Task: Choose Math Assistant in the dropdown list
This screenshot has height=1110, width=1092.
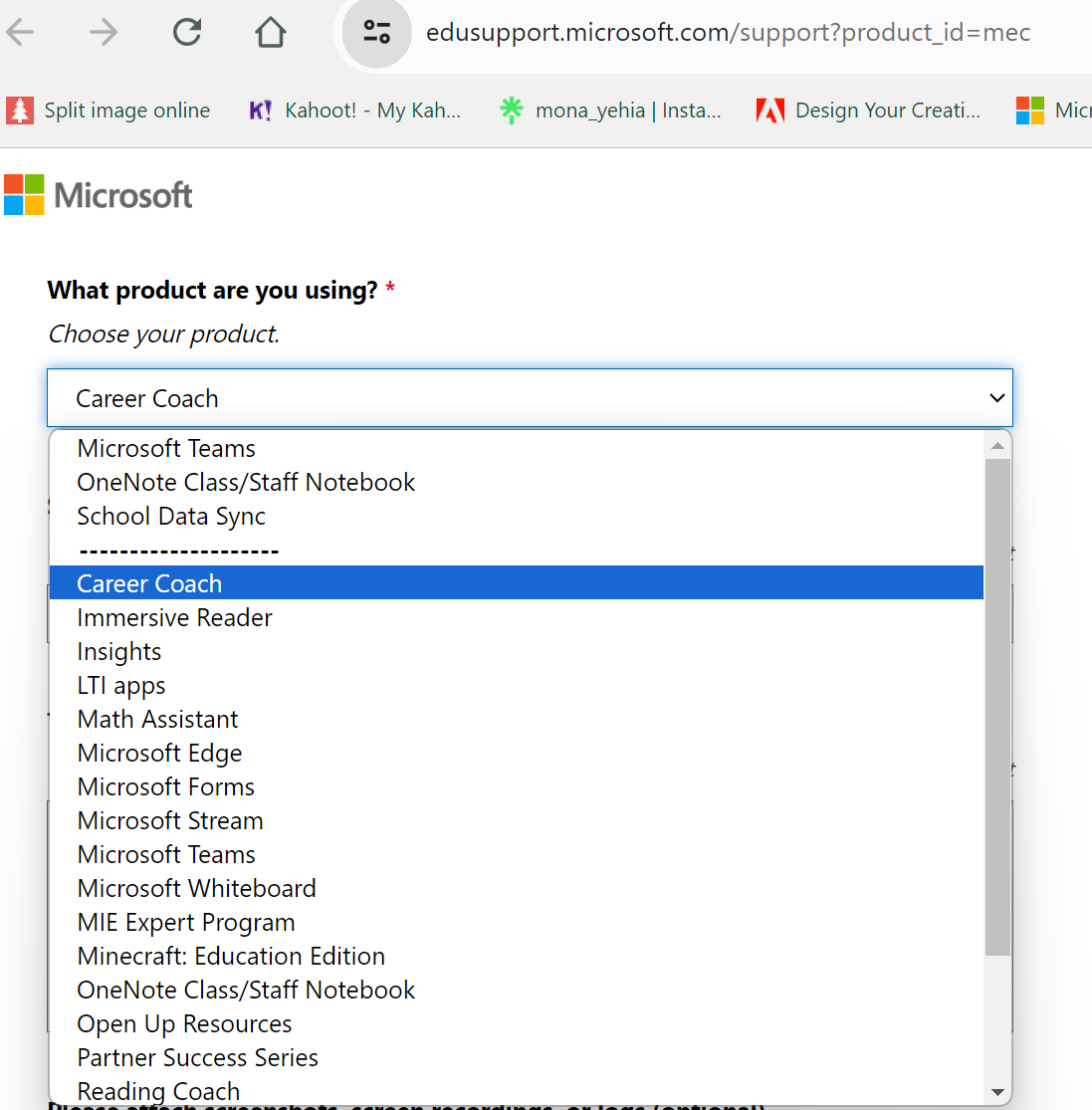Action: click(517, 719)
